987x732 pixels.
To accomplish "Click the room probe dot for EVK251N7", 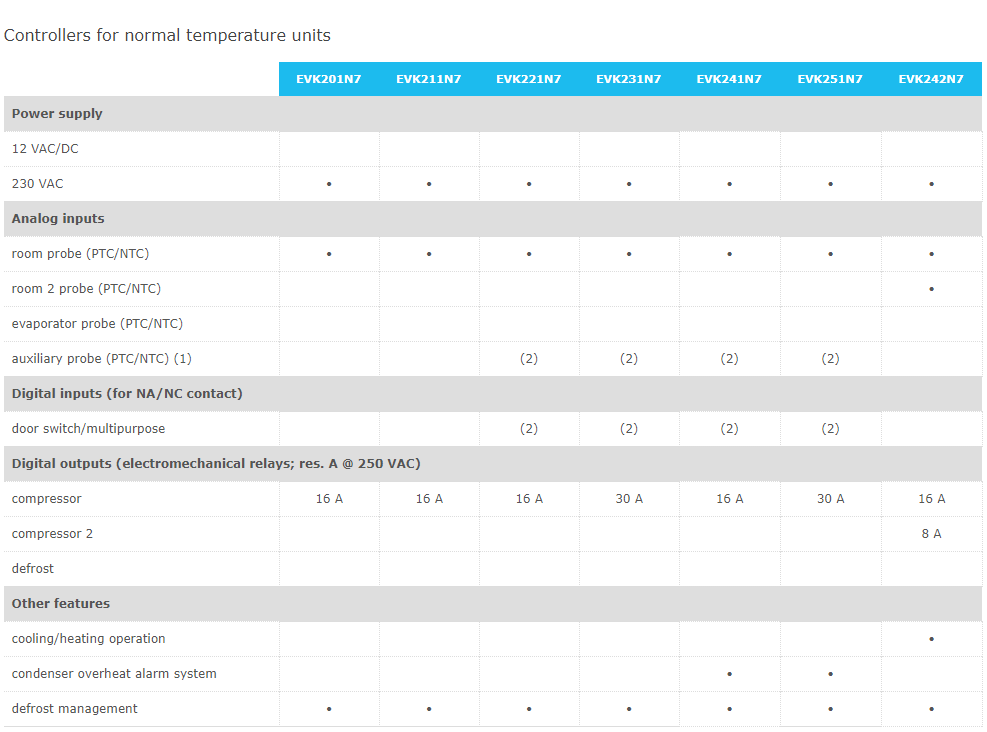I will 831,254.
